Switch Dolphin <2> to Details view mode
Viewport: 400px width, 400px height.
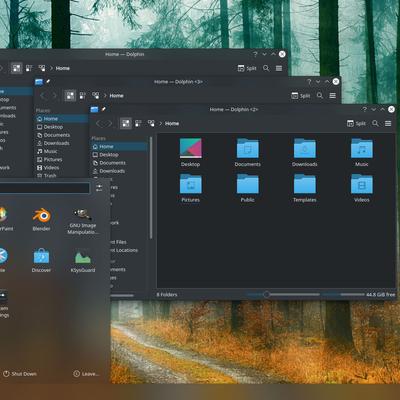tap(151, 124)
